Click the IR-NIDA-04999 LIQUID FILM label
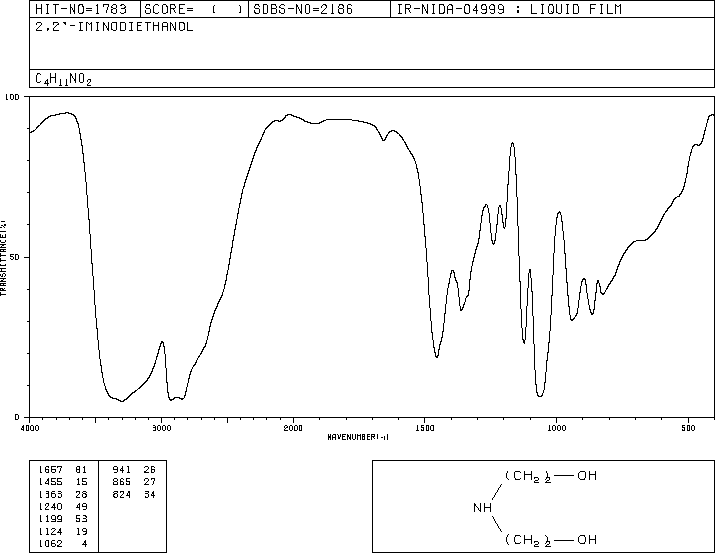Image resolution: width=715 pixels, height=553 pixels. pos(509,9)
